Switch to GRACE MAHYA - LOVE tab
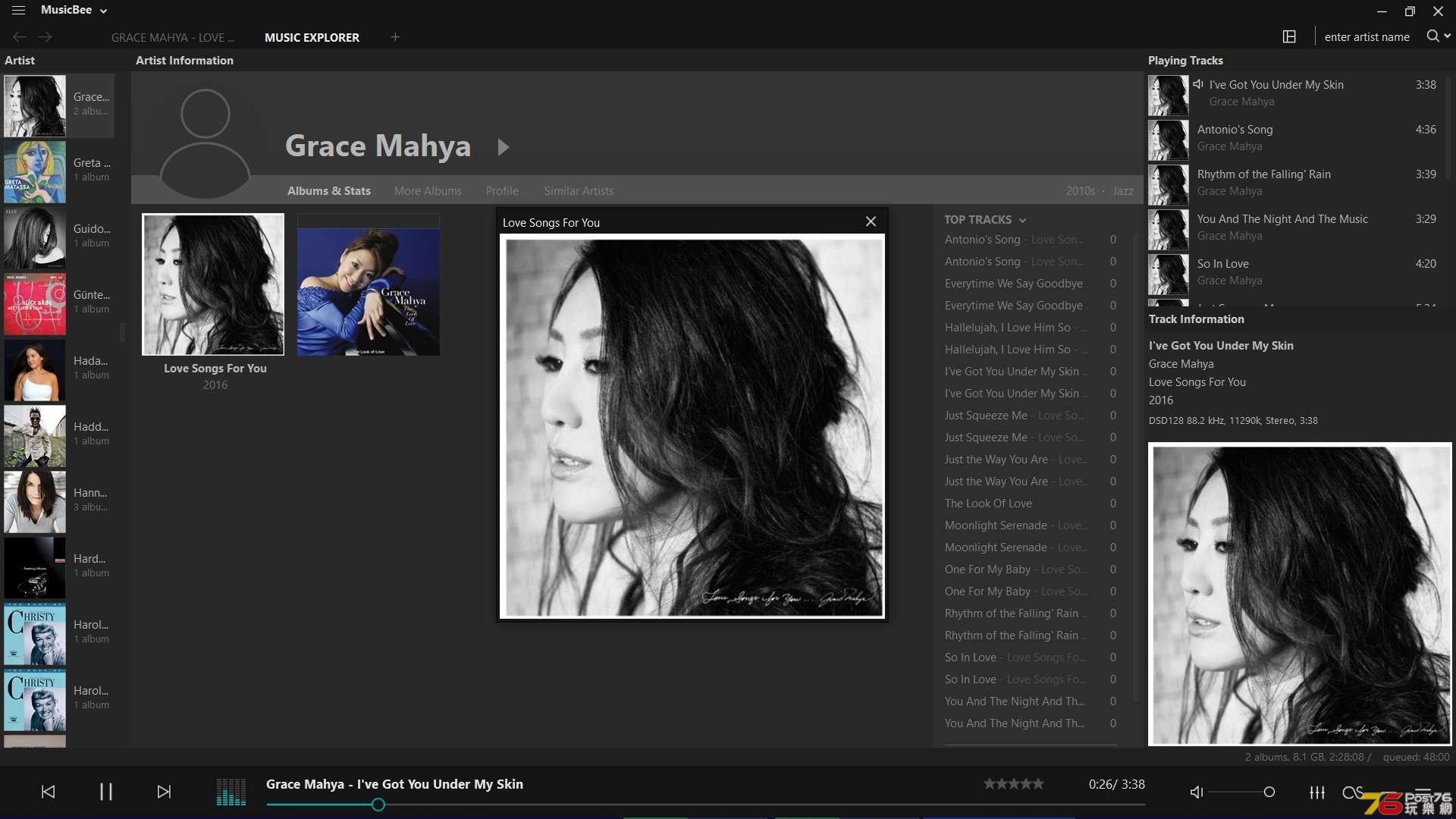Image resolution: width=1456 pixels, height=819 pixels. tap(173, 37)
